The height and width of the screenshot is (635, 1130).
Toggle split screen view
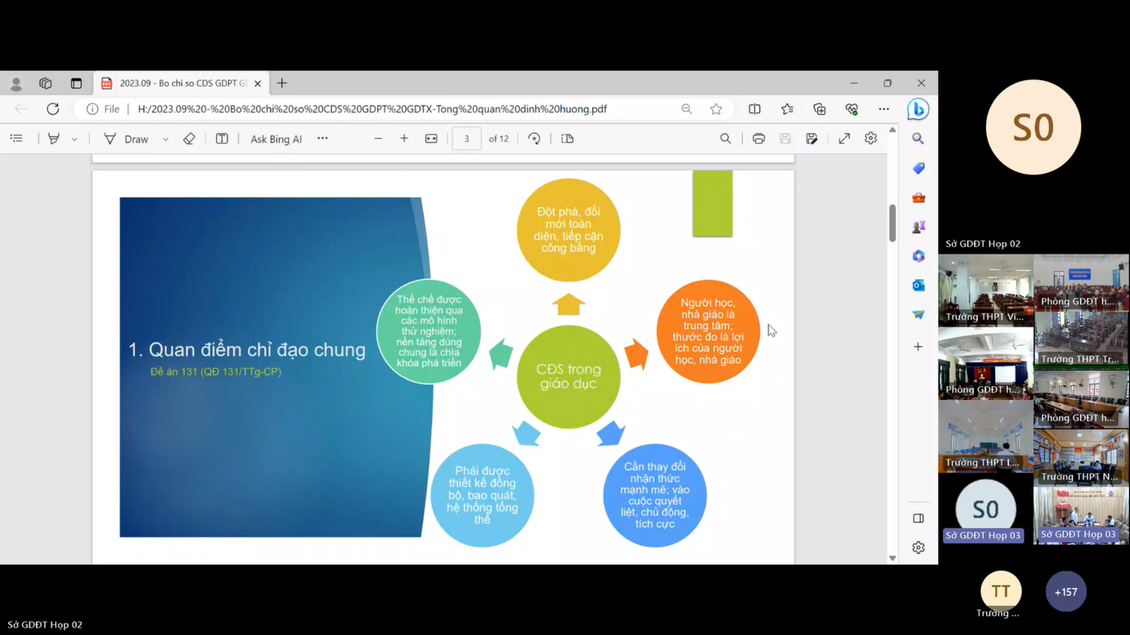tap(754, 109)
